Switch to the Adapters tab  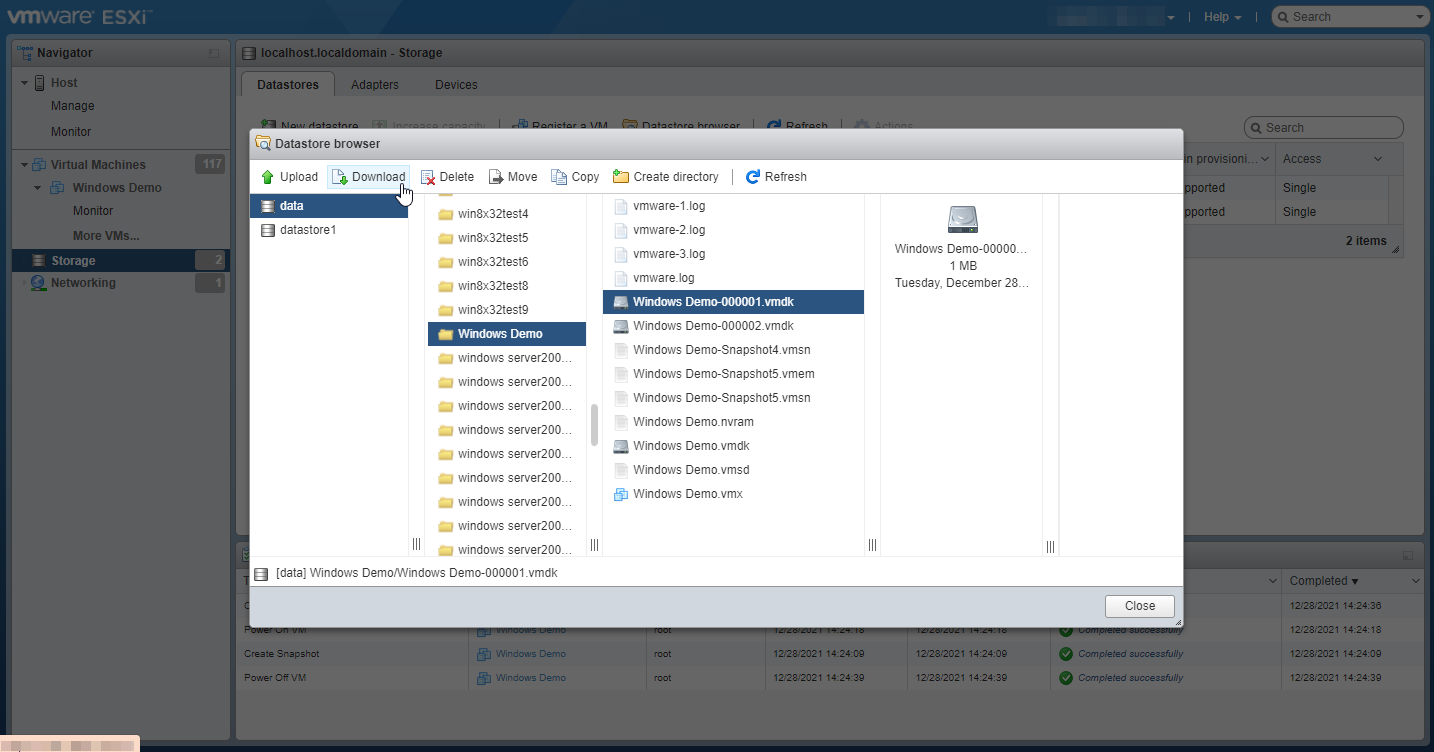pyautogui.click(x=375, y=85)
